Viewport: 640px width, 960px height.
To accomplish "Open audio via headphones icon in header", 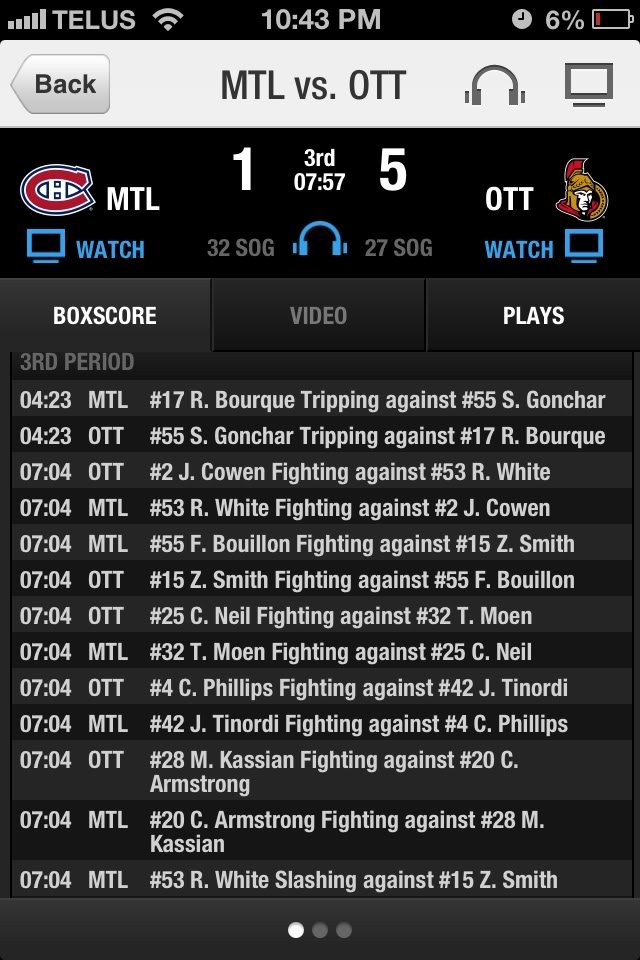I will click(x=494, y=84).
